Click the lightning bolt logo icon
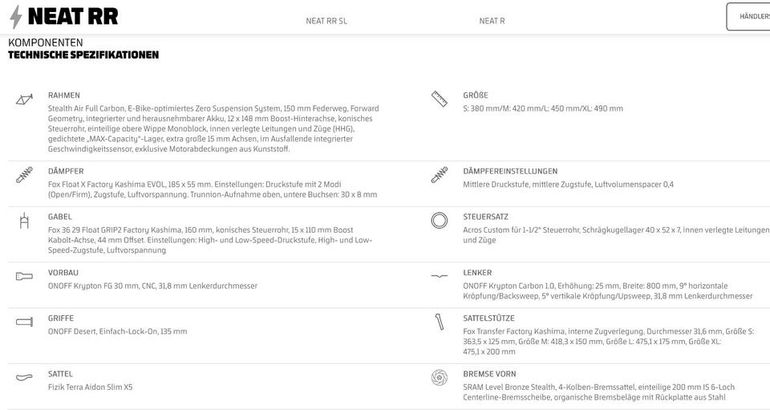Screen dimensions: 770x410 (16, 17)
